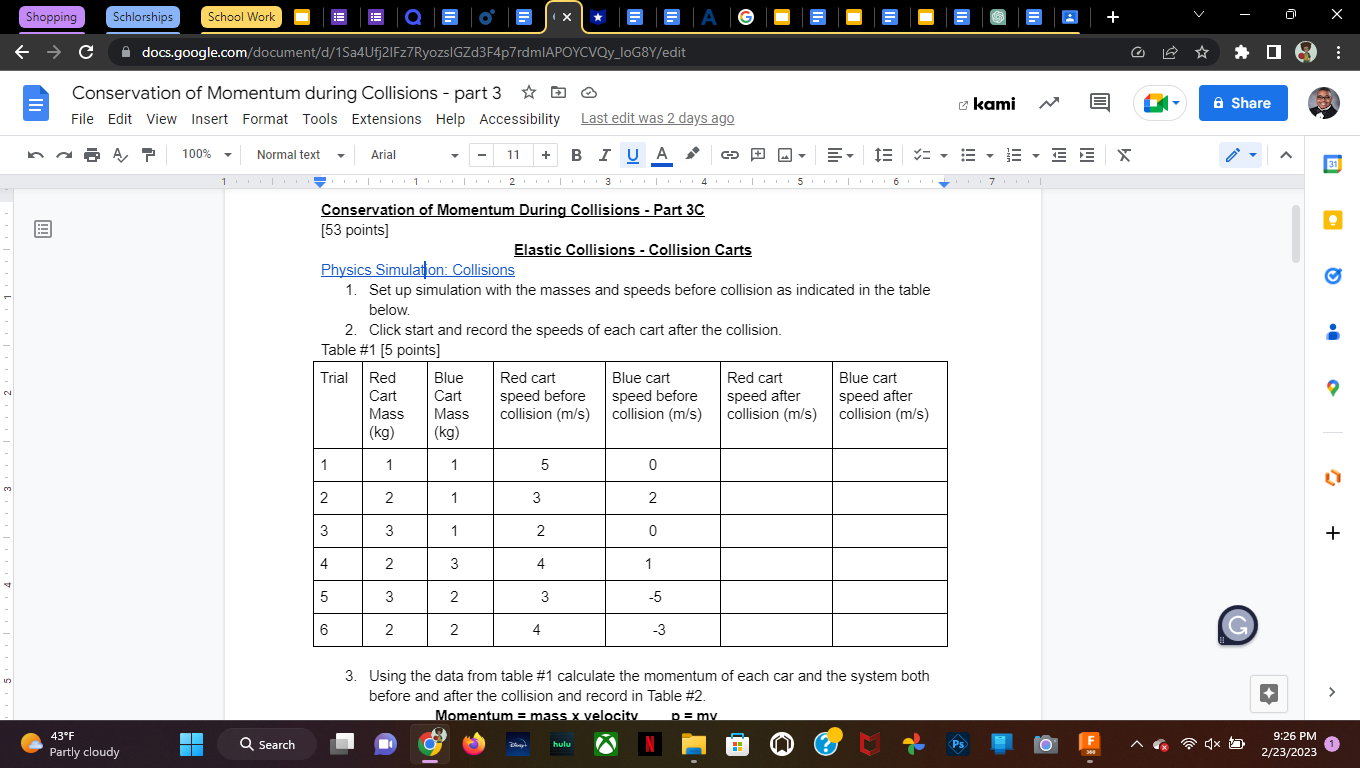Hide the menus with the up chevron
The height and width of the screenshot is (768, 1360).
click(1286, 155)
